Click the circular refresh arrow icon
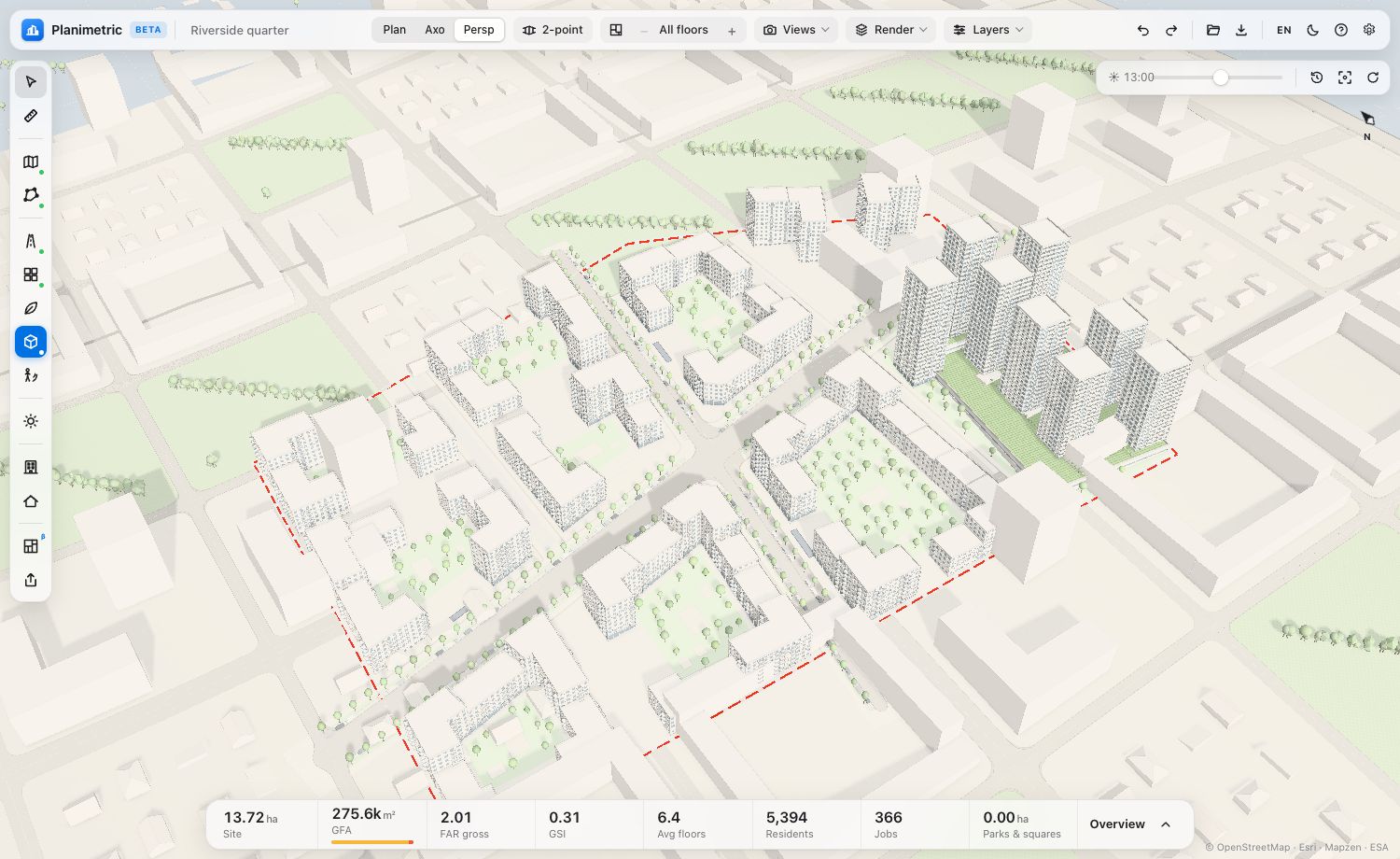 1373,77
